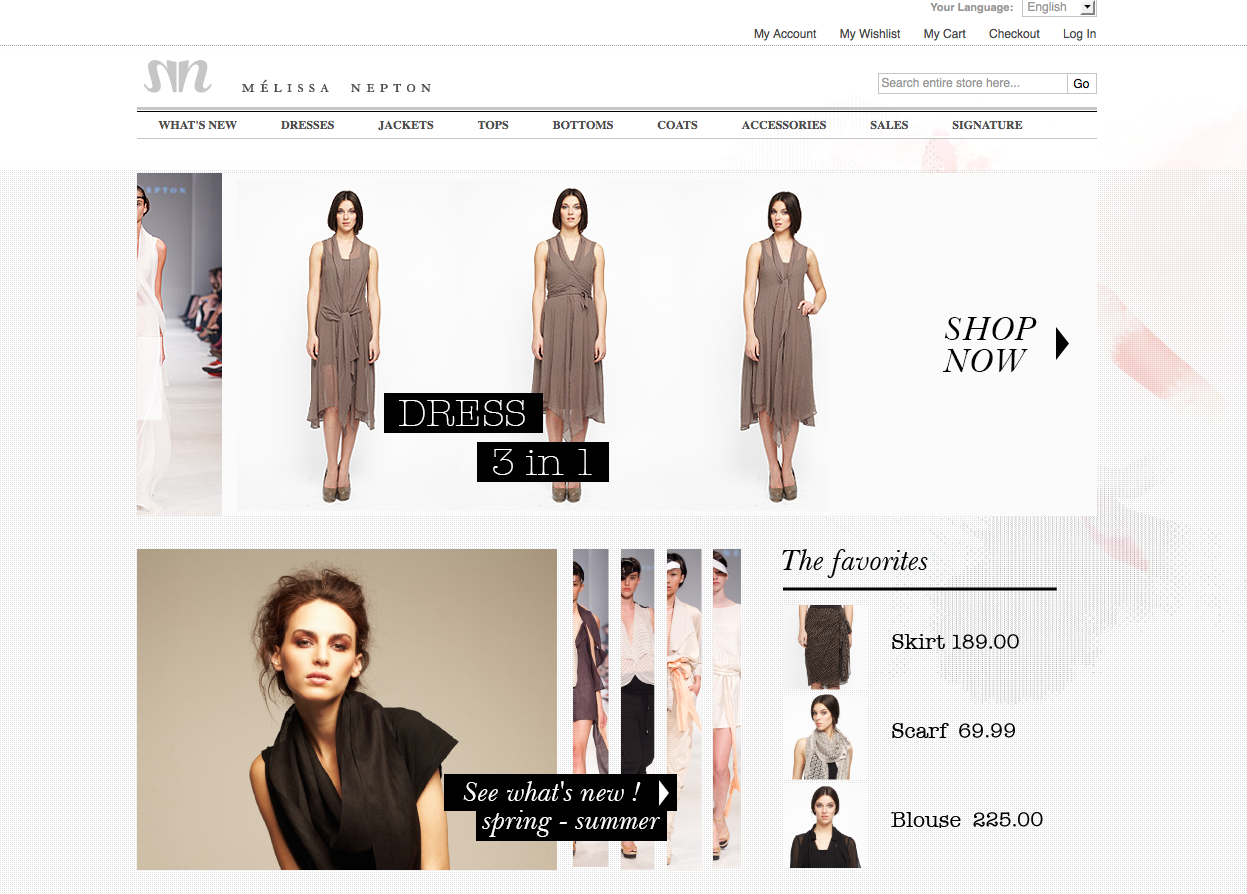This screenshot has height=894, width=1247.
Task: Navigate to the Jackets section
Action: [406, 125]
